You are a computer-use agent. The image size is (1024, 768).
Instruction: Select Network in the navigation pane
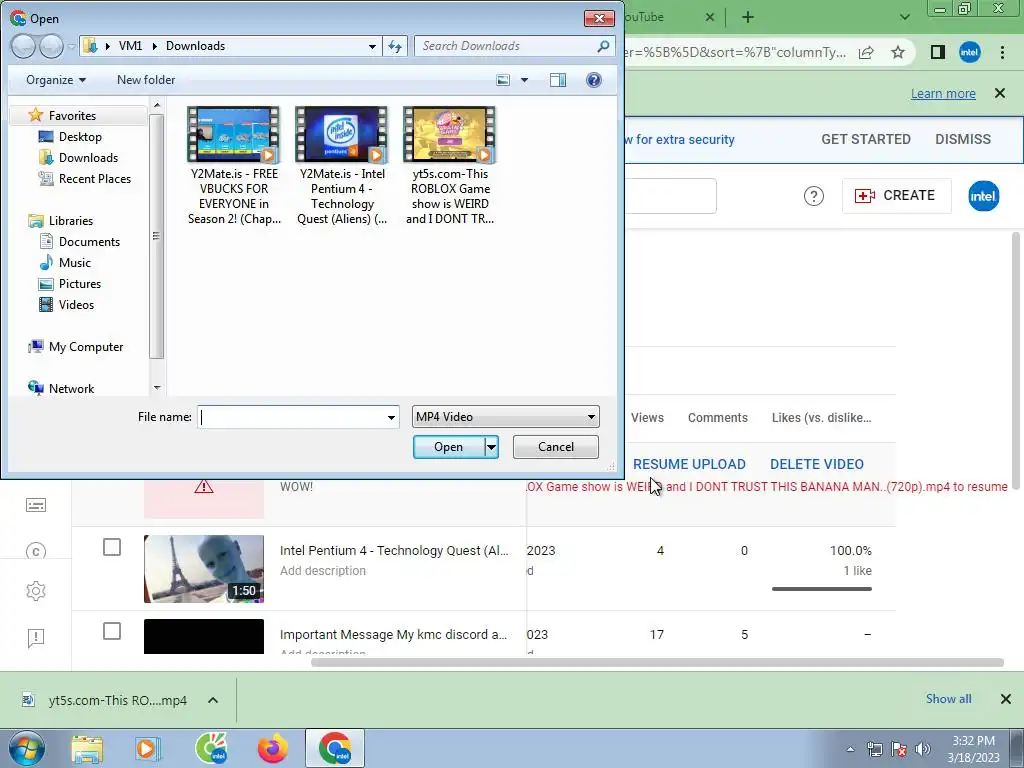71,389
